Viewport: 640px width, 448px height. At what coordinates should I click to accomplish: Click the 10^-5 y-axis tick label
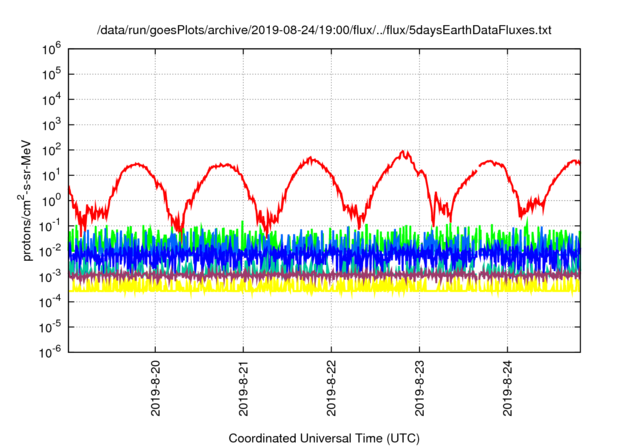[50, 327]
